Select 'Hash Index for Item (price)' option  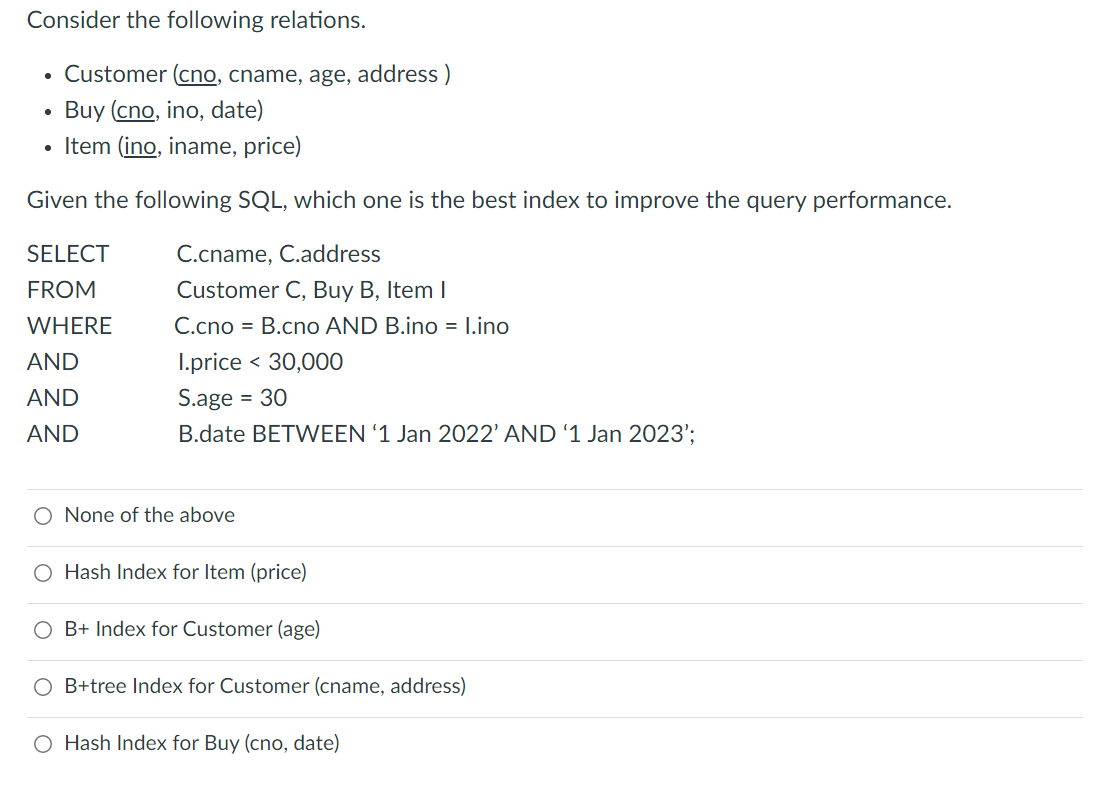click(43, 572)
